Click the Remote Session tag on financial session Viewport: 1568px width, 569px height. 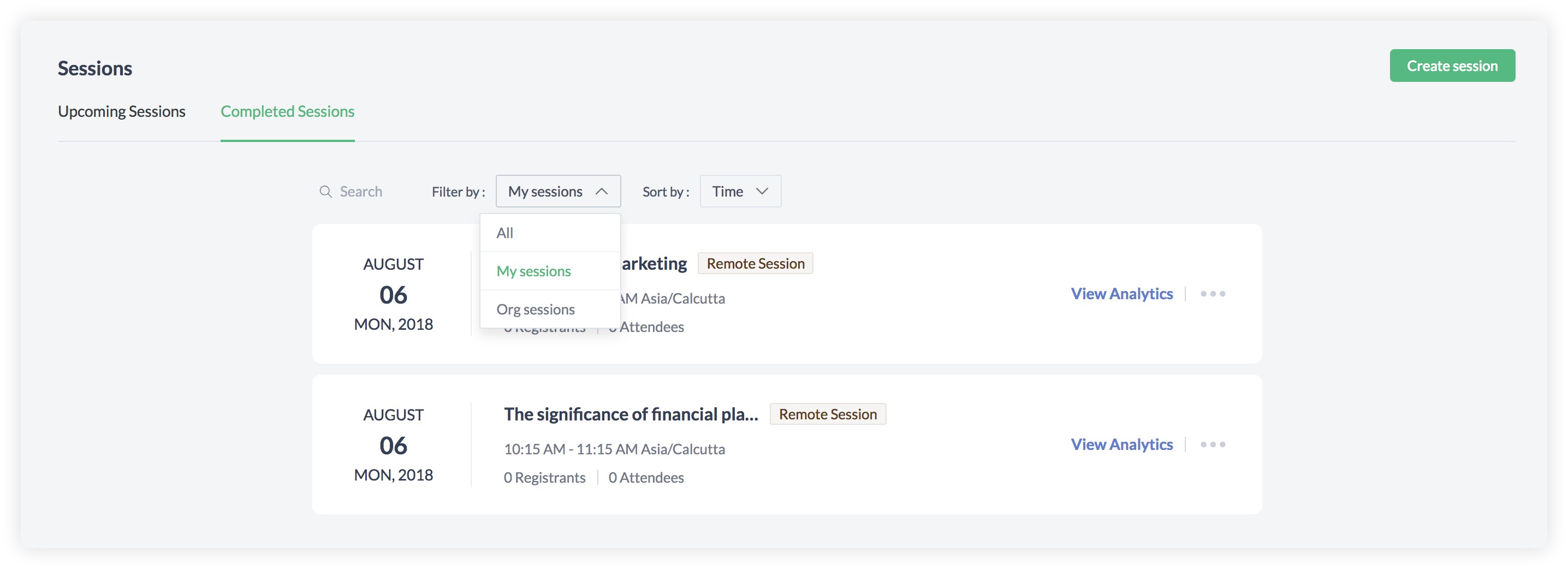point(827,414)
